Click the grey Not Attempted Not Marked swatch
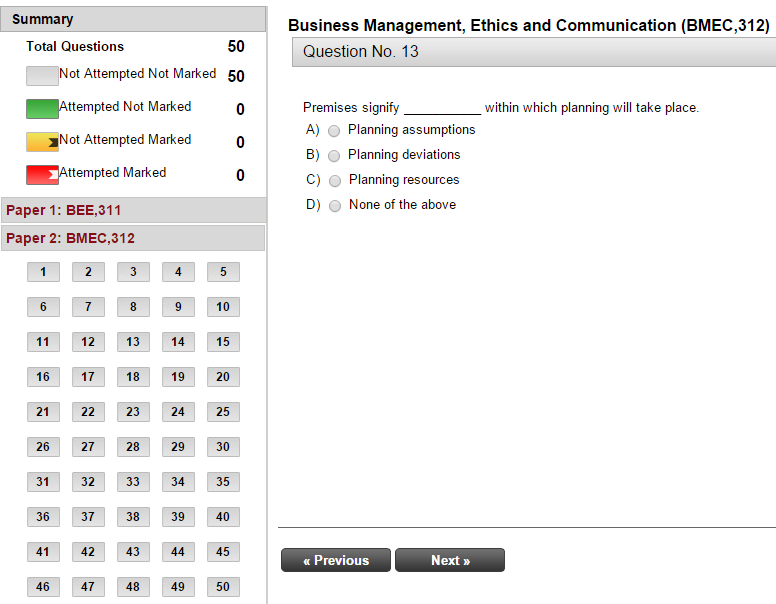Screen dimensions: 776x604 coord(42,76)
